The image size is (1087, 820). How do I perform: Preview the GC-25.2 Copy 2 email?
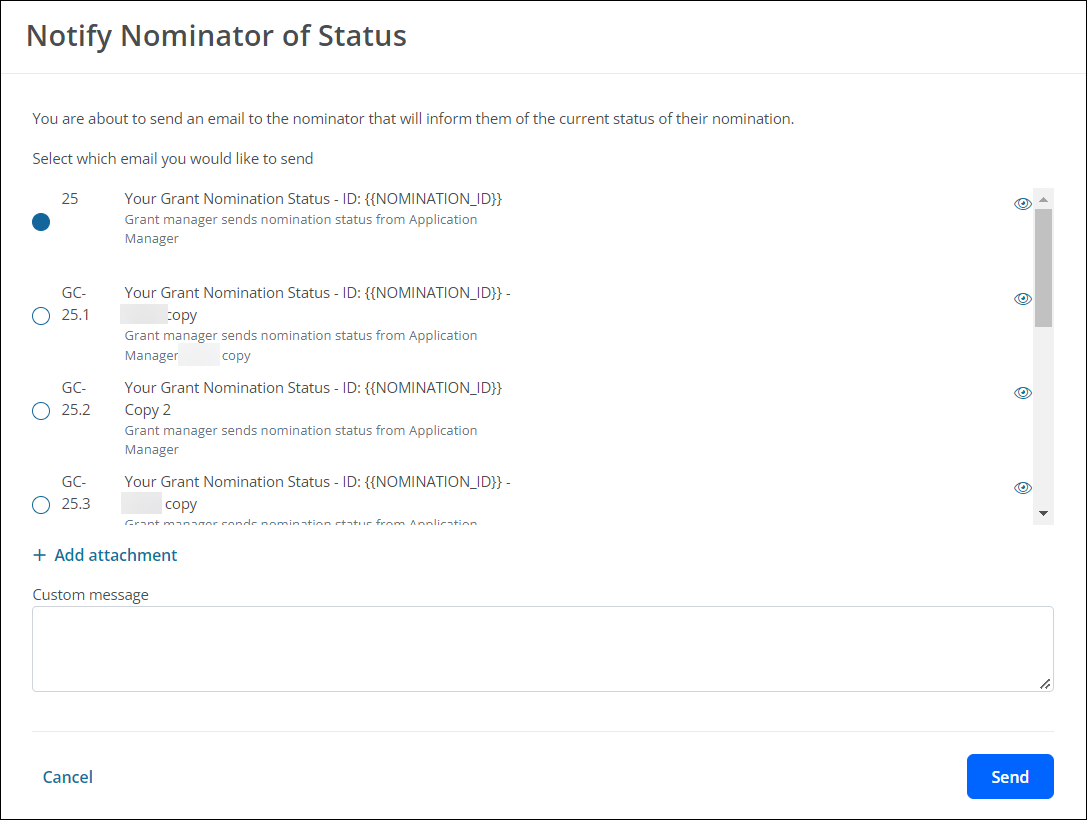[1023, 393]
